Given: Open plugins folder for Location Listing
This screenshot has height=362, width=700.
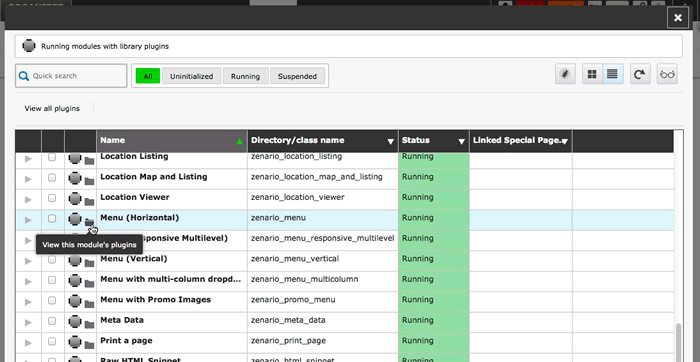Looking at the screenshot, I should [x=89, y=160].
